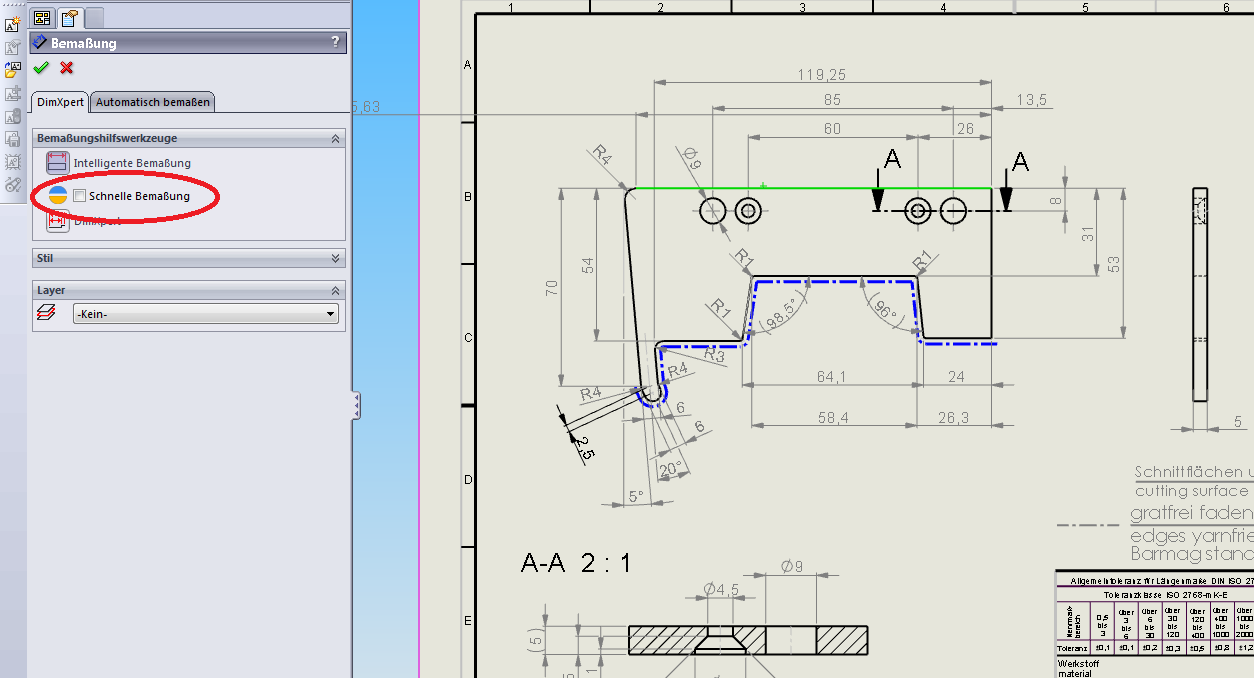1254x678 pixels.
Task: Click the 'gratfrei faden' note text
Action: pos(1192,513)
